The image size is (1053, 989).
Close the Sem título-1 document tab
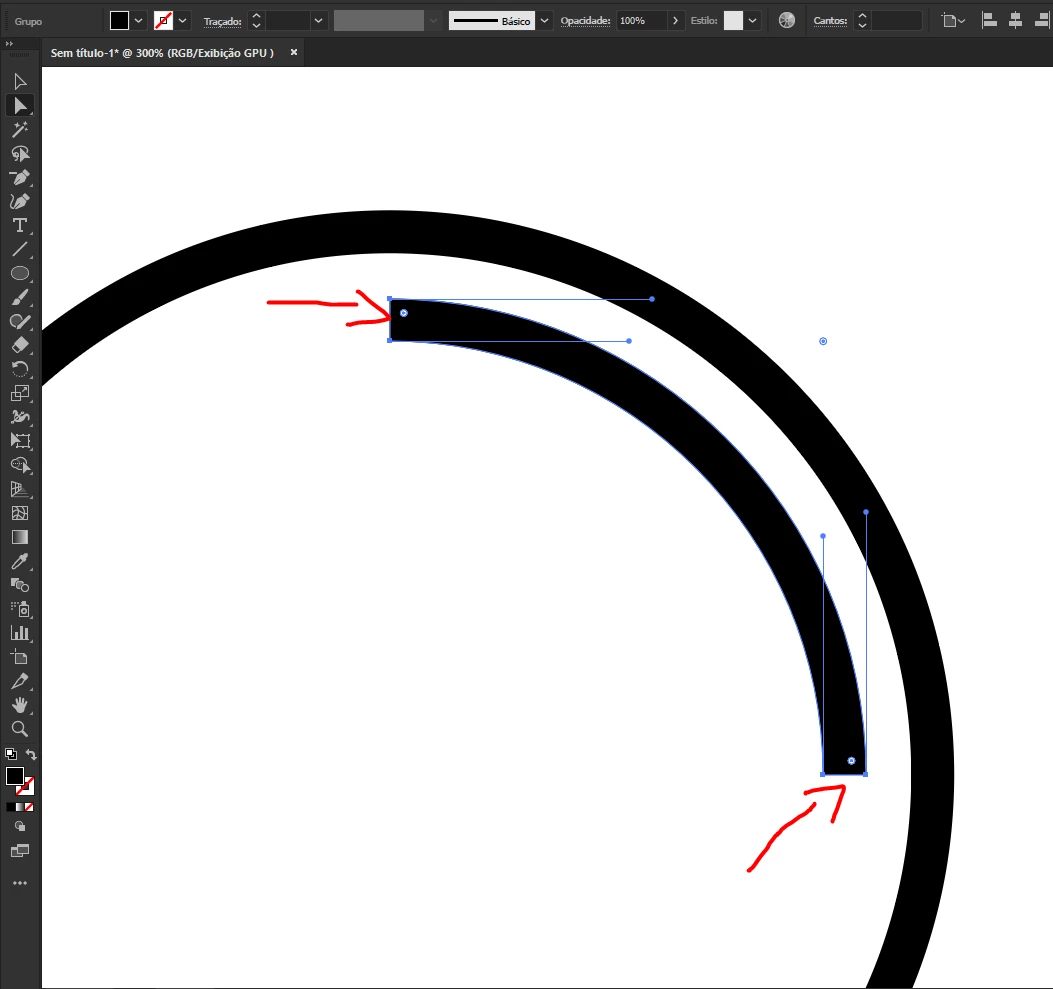point(293,52)
